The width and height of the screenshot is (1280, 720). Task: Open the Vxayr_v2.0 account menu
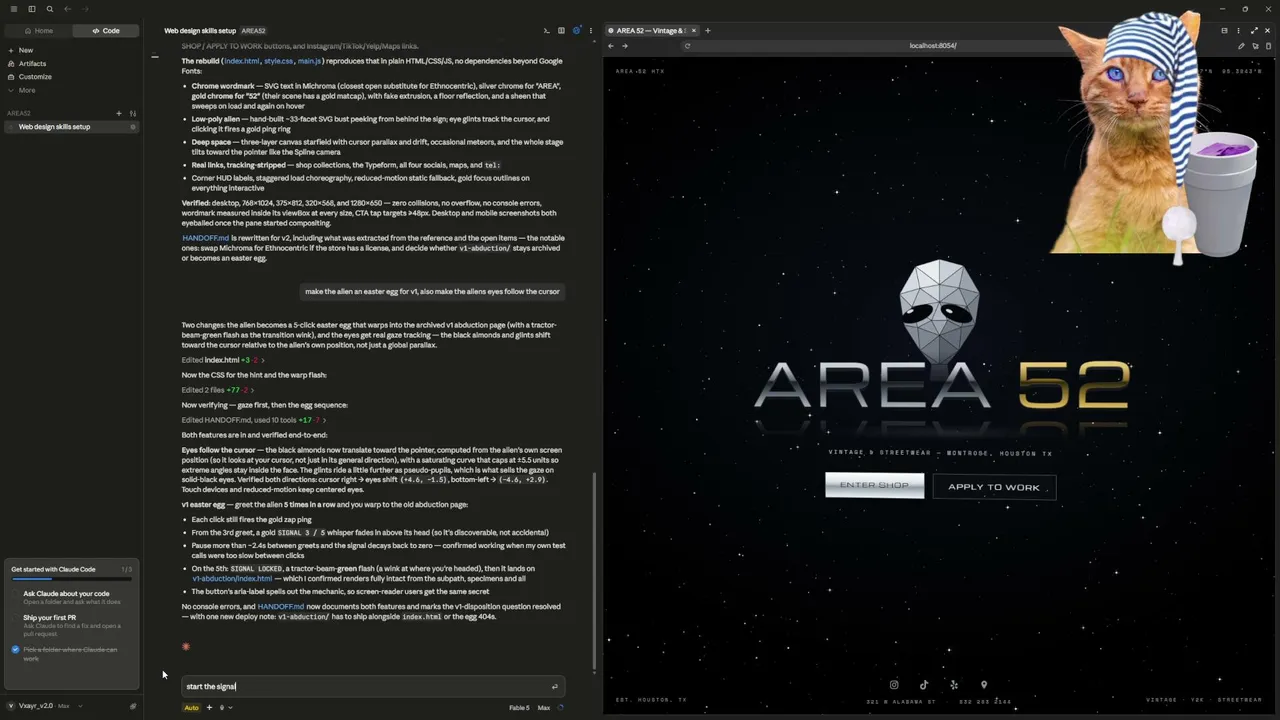coord(43,706)
